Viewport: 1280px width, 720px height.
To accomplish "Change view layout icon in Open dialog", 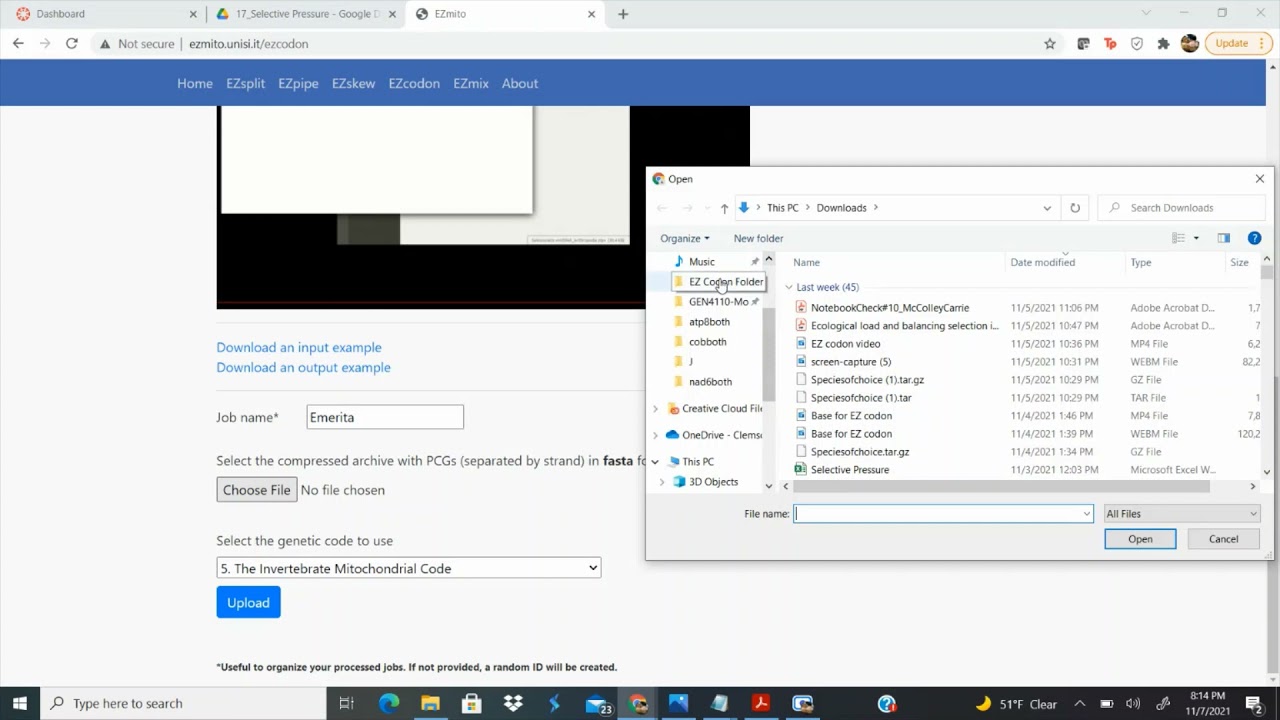I will pos(1179,238).
